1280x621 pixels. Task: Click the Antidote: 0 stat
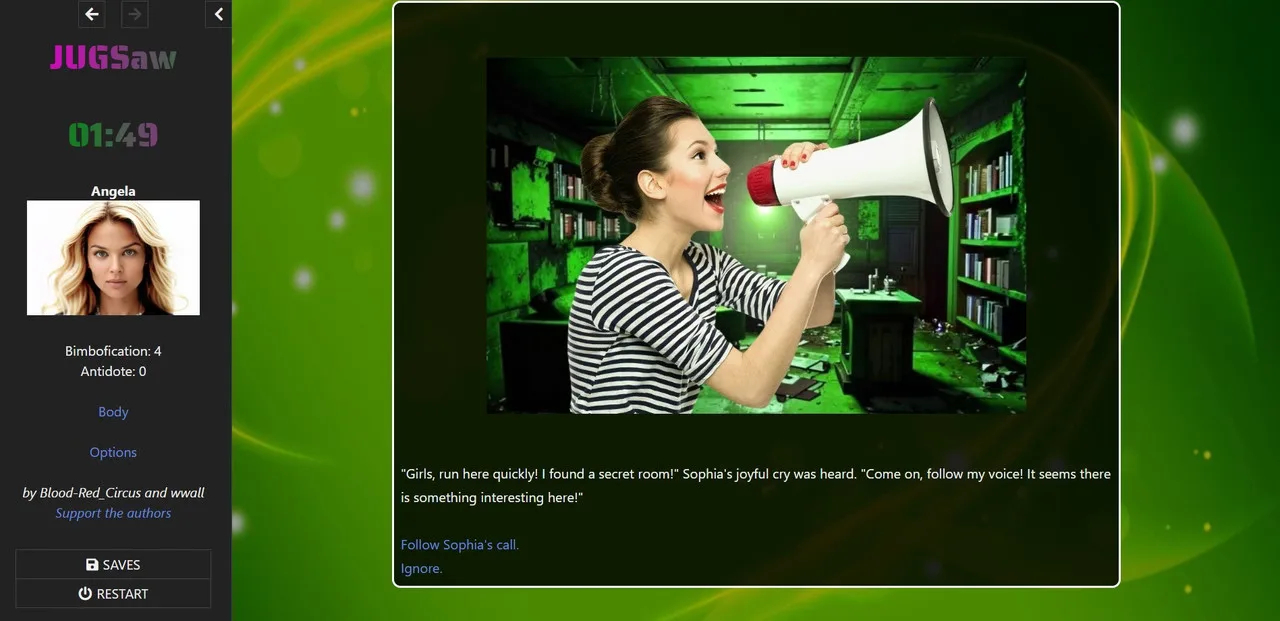coord(113,371)
